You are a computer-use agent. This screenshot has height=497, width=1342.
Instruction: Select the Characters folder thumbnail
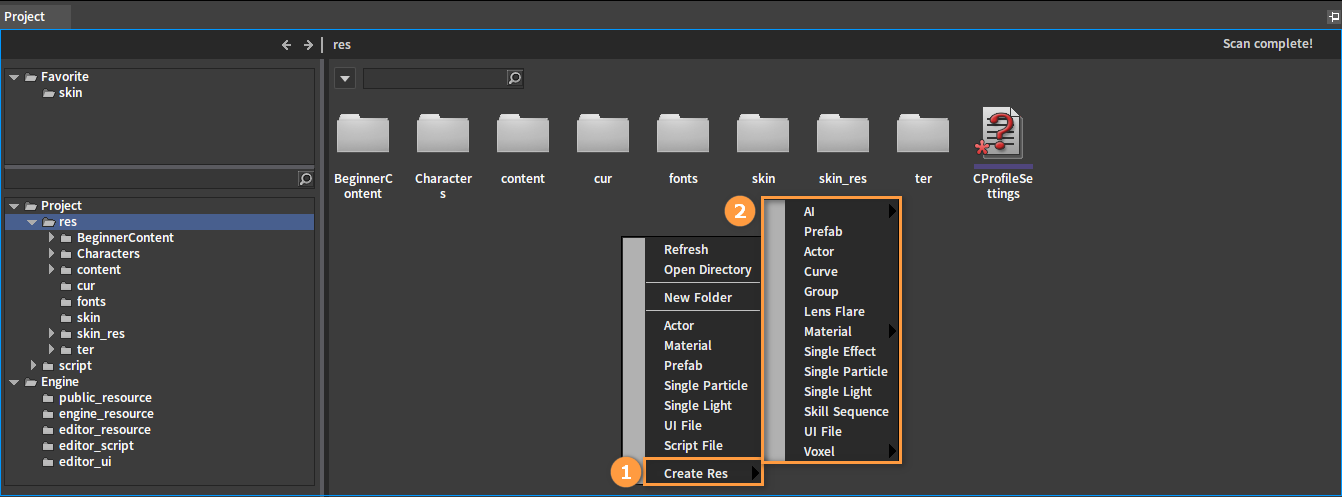pyautogui.click(x=443, y=133)
